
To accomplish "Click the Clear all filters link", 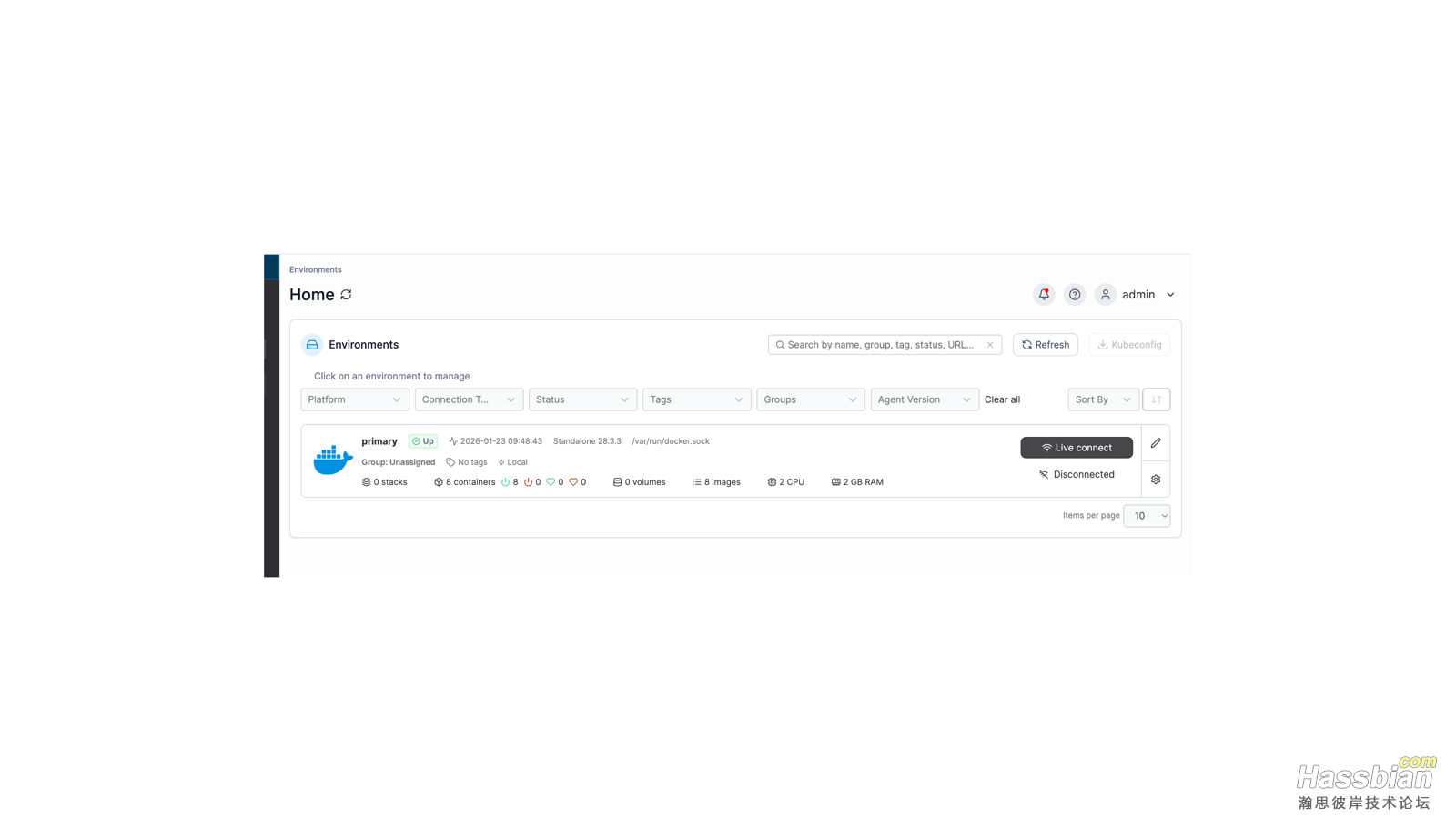I will 1002,399.
